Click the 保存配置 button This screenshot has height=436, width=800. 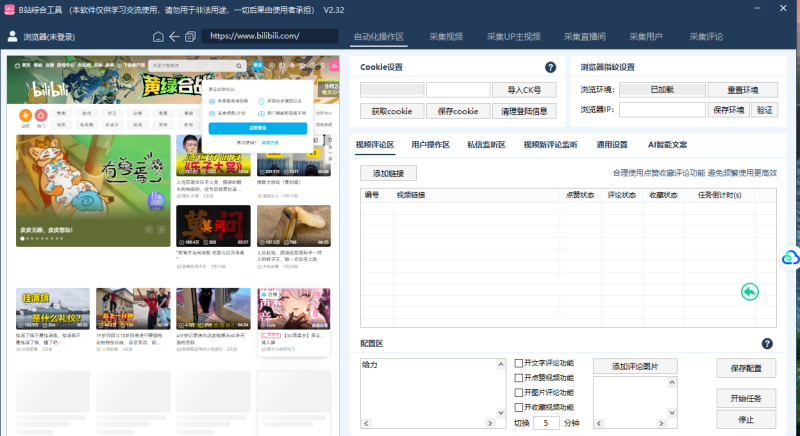(x=746, y=368)
